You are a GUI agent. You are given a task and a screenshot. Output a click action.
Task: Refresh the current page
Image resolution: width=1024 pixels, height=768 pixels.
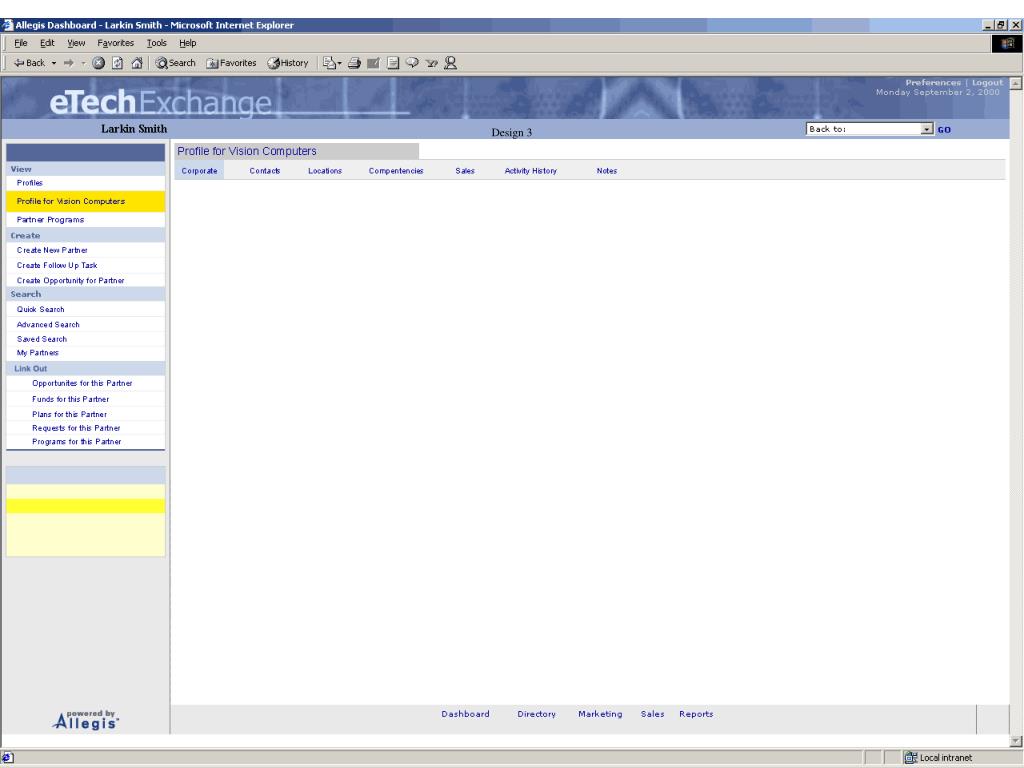(x=118, y=63)
